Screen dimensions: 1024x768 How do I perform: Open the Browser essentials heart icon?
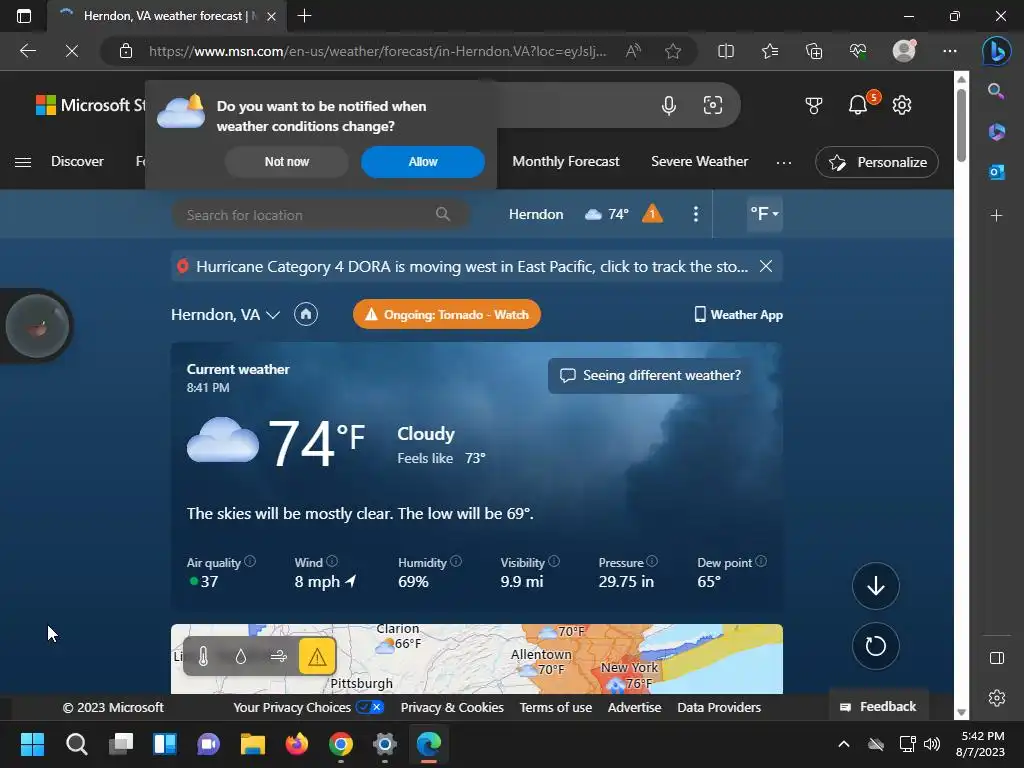[858, 51]
